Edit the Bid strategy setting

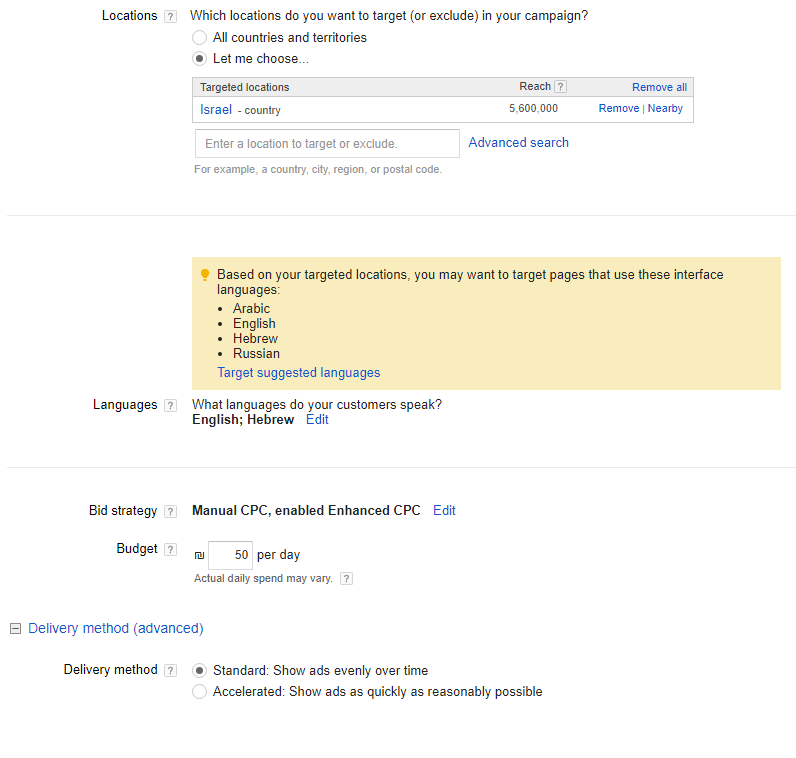coord(444,511)
